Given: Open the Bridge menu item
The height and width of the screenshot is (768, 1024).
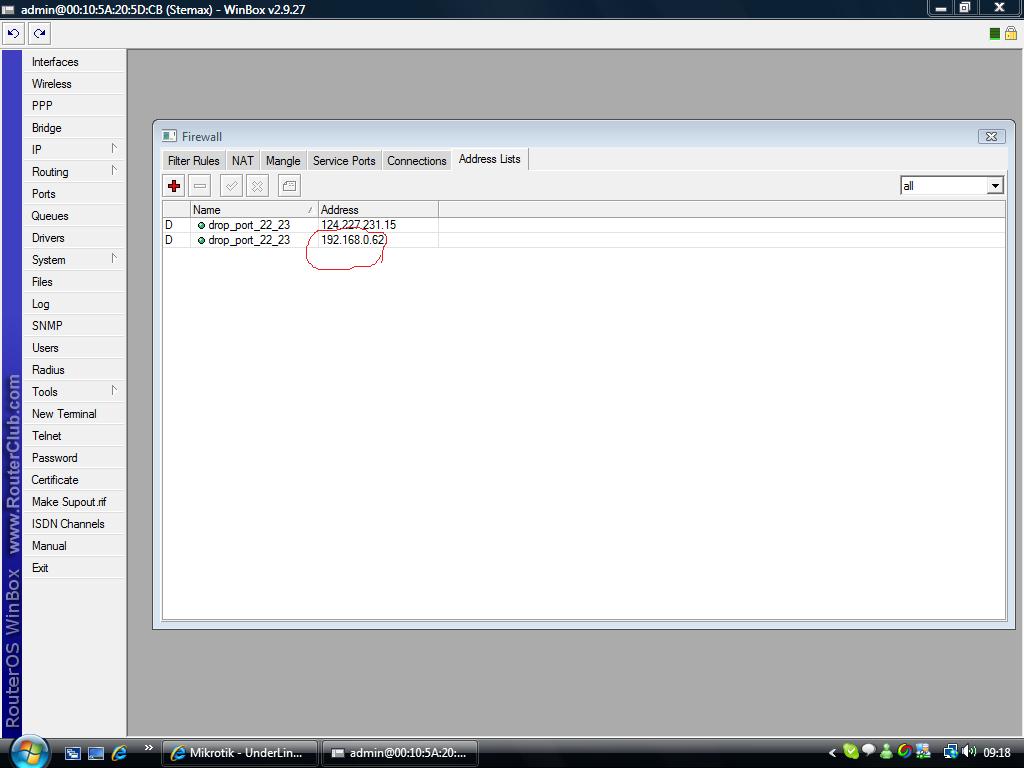Looking at the screenshot, I should coord(73,128).
